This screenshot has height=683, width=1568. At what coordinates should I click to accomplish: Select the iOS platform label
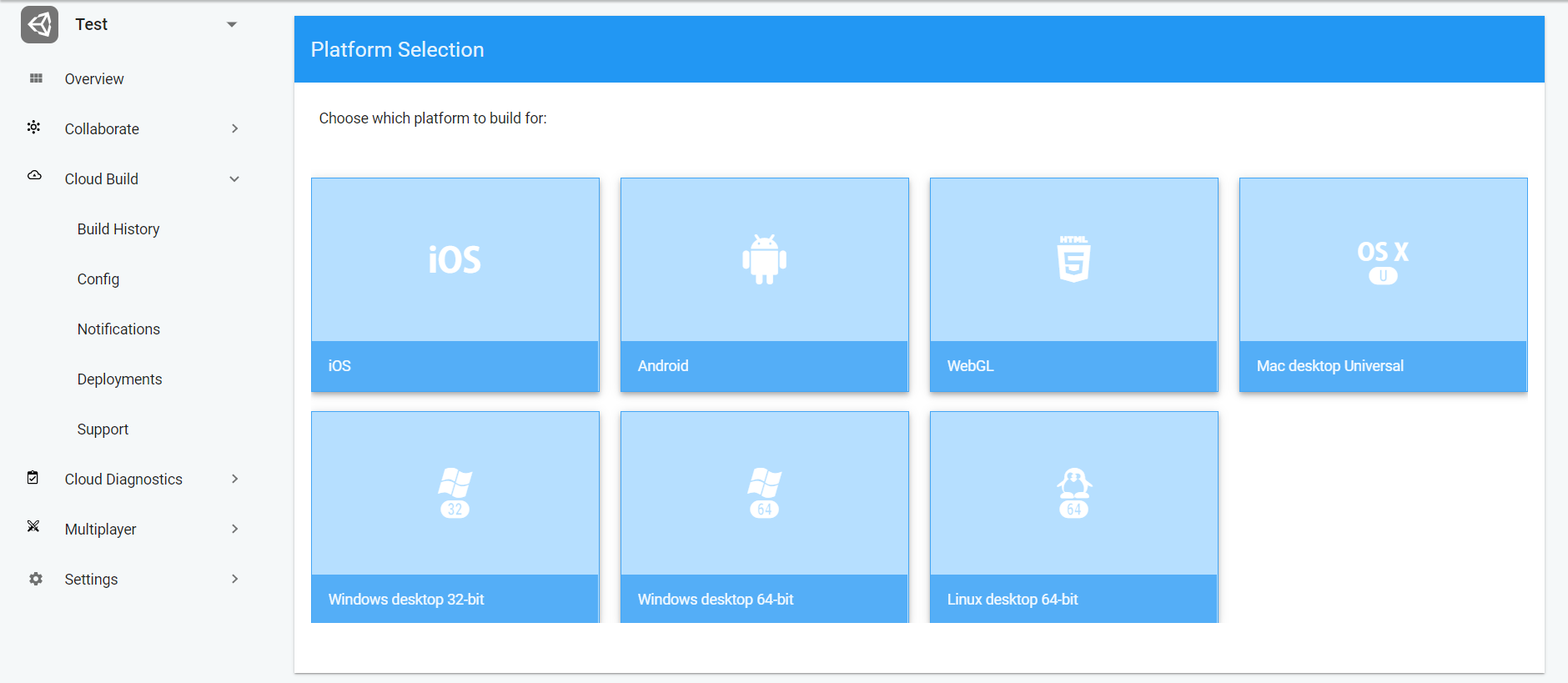(339, 366)
